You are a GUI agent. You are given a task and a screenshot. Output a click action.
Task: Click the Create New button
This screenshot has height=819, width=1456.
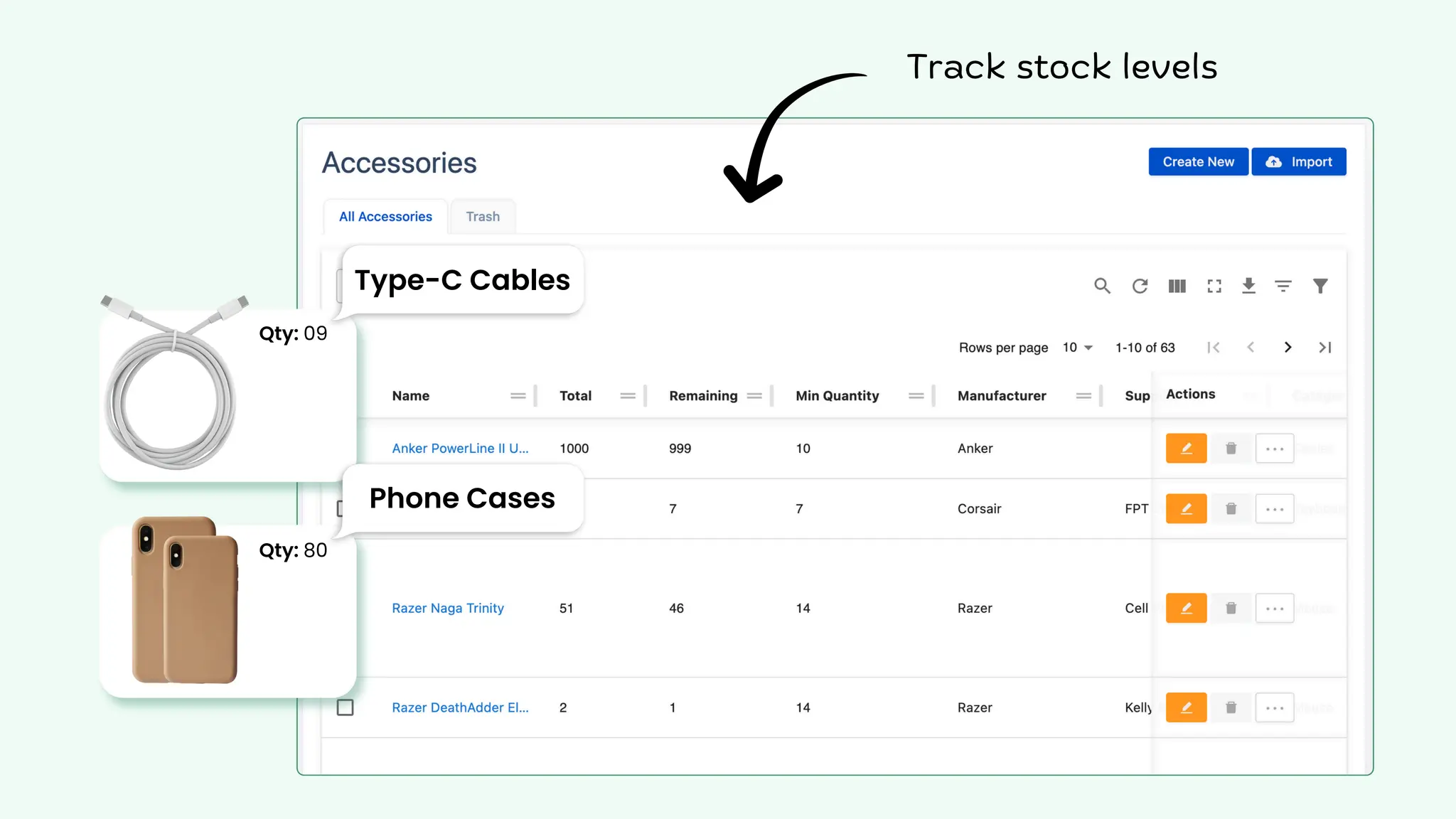tap(1198, 162)
